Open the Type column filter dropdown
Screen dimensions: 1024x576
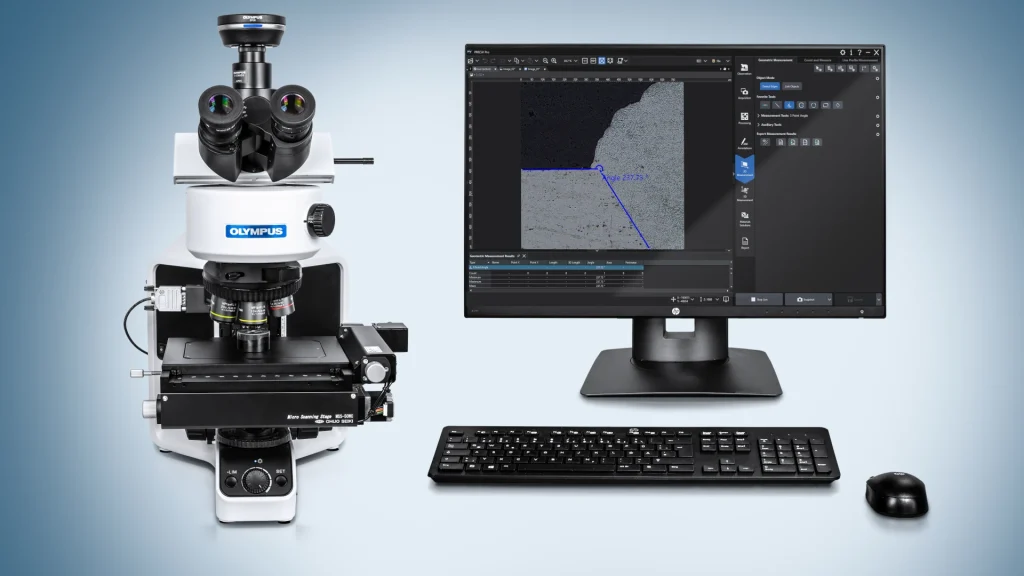pyautogui.click(x=488, y=263)
